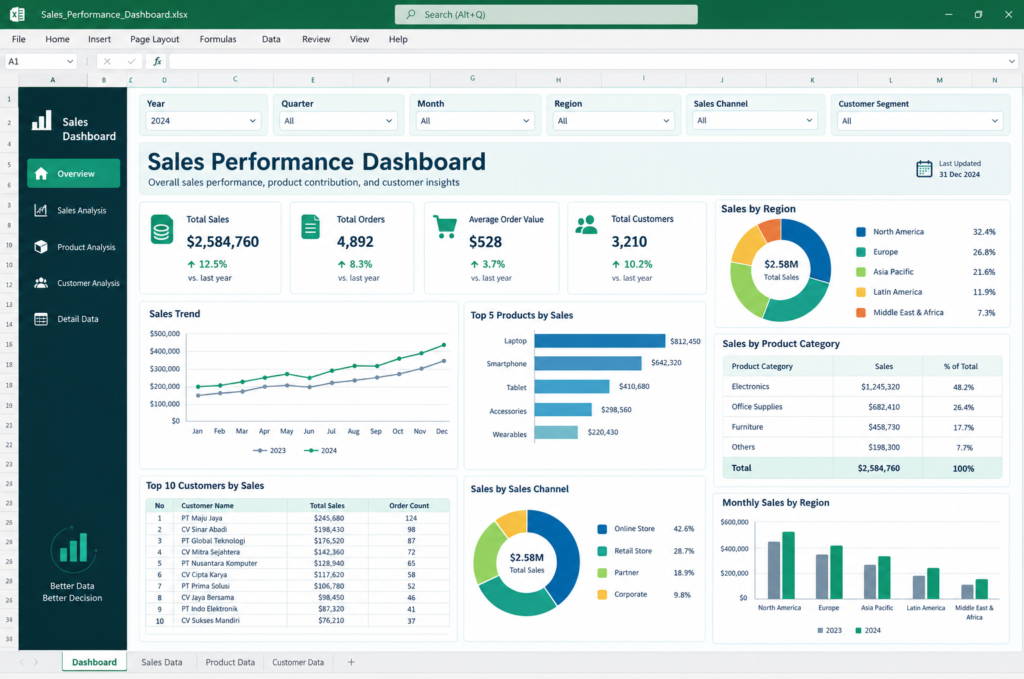1024x679 pixels.
Task: Click the search box in title bar
Action: pos(546,14)
